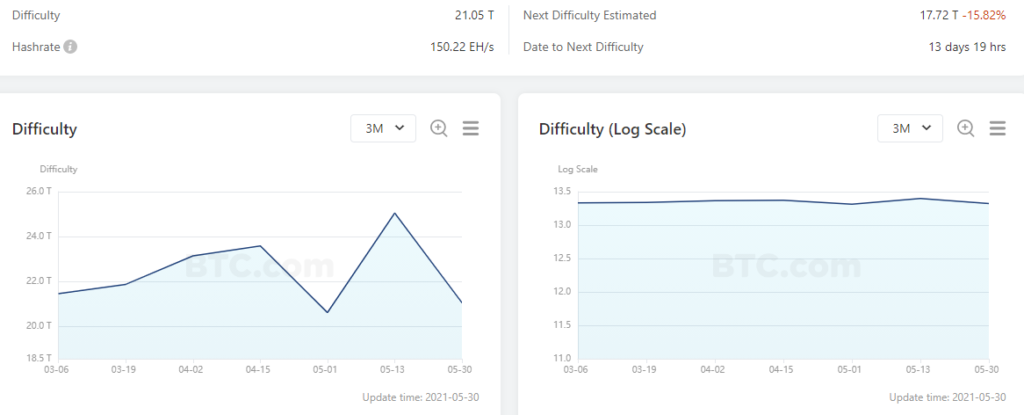Click the 03-19 point on Difficulty line
This screenshot has height=415, width=1024.
tap(124, 284)
